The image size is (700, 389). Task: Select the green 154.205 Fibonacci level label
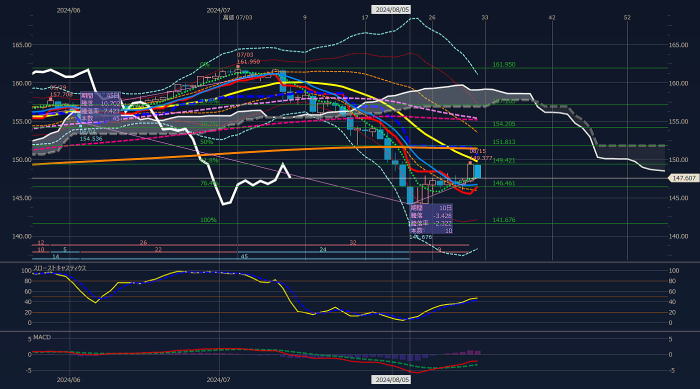(504, 124)
